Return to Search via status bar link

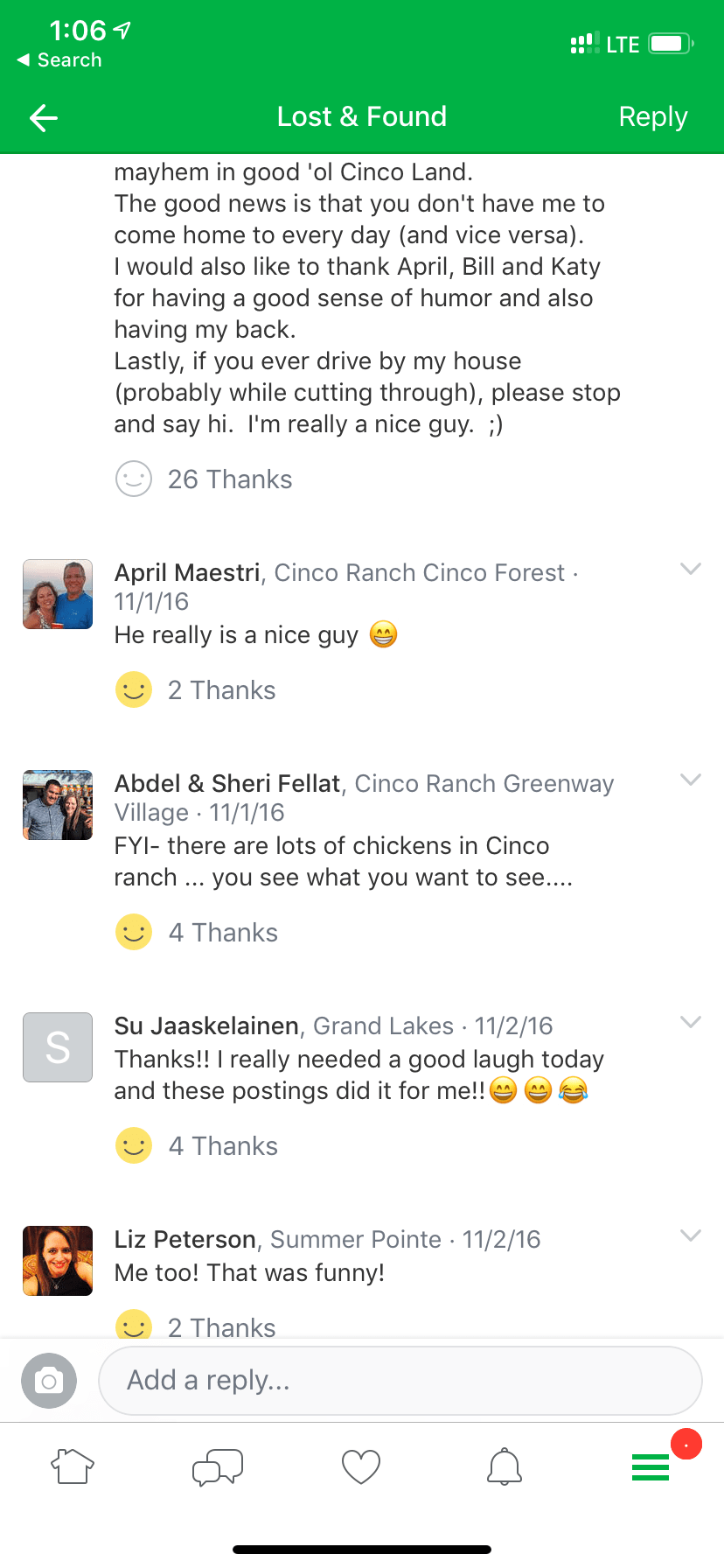[59, 60]
